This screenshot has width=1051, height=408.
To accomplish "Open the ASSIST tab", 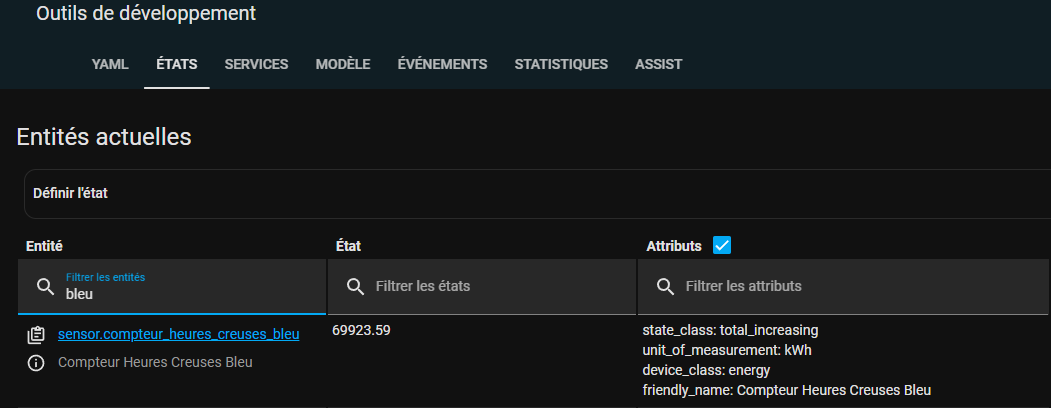I will click(658, 64).
